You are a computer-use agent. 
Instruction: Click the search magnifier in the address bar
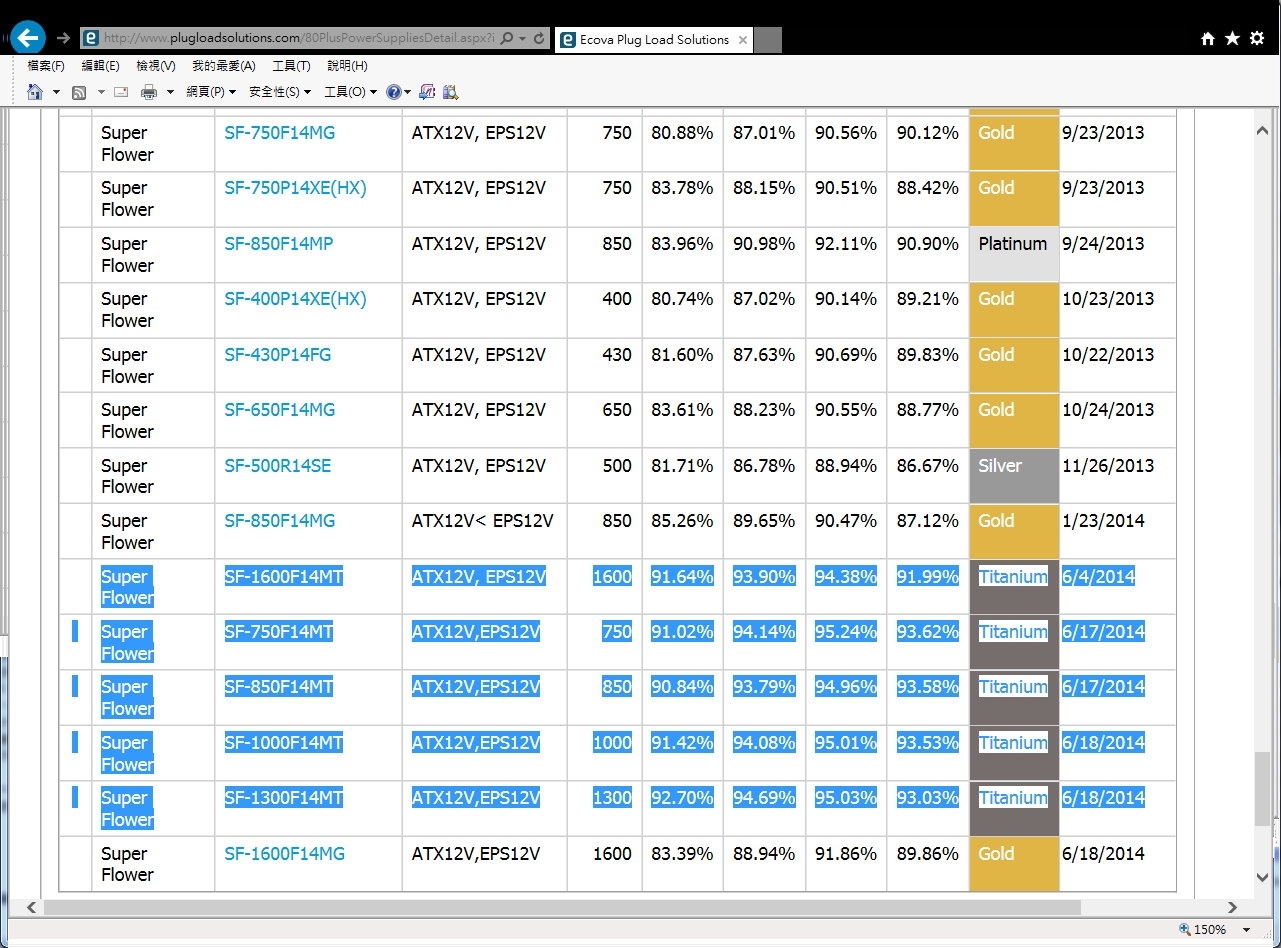click(507, 38)
